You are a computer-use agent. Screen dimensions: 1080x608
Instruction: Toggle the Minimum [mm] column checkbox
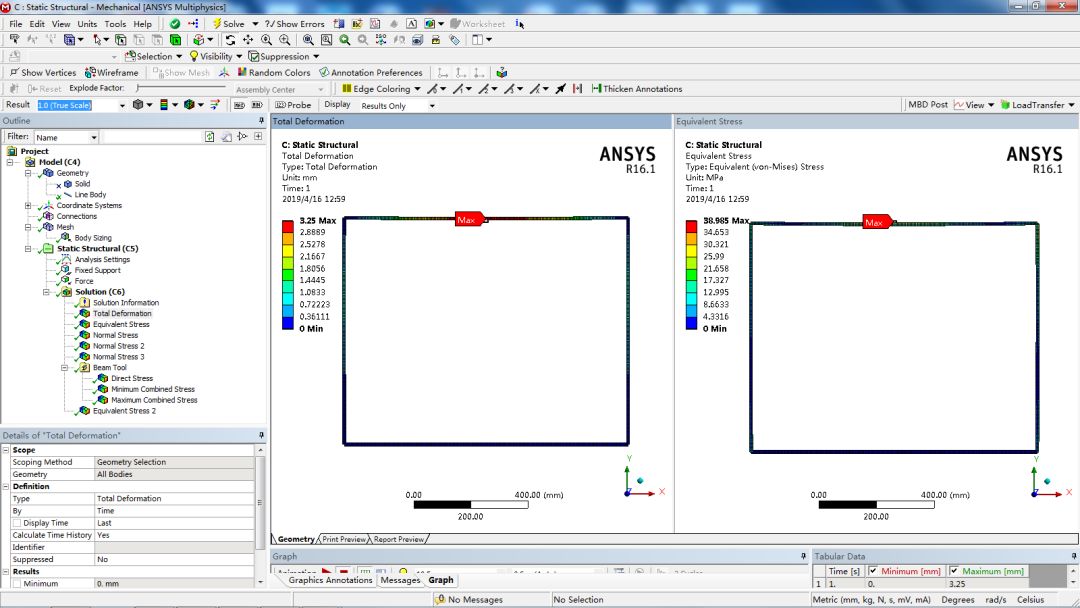[873, 571]
